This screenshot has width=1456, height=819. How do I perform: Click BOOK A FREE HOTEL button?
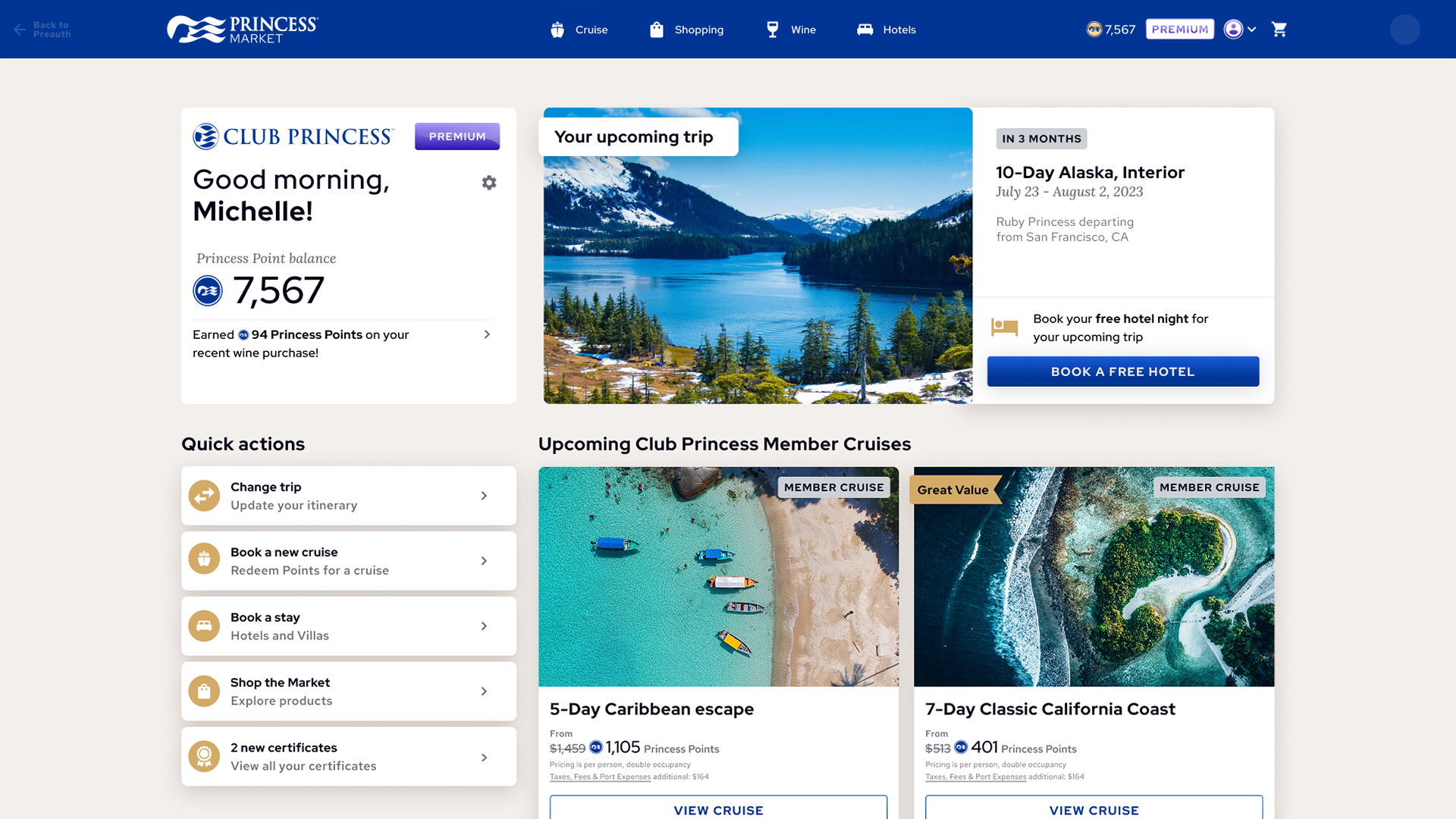click(x=1123, y=372)
